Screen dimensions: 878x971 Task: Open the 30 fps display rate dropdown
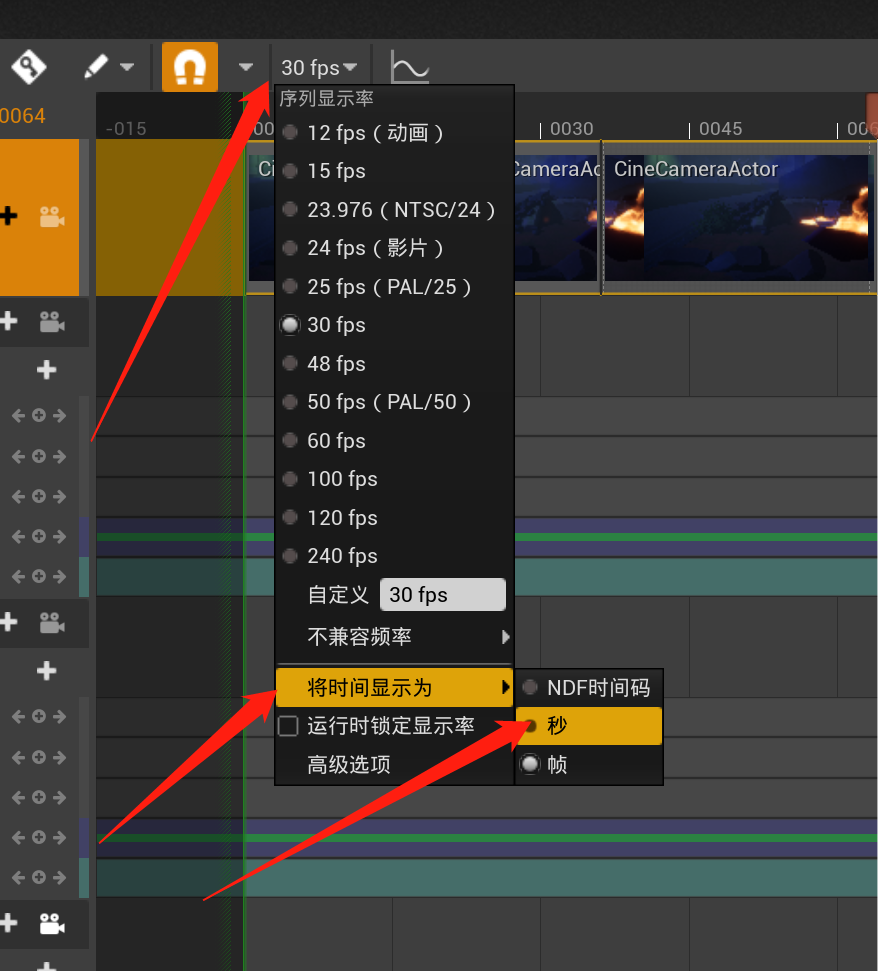[x=318, y=66]
